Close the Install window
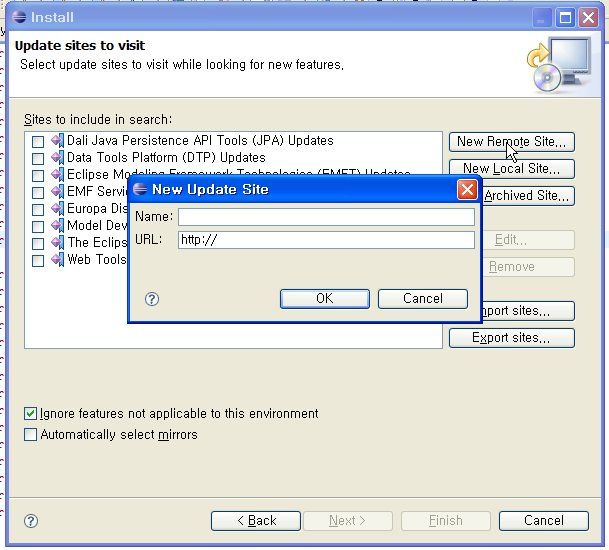609x550 pixels. point(588,18)
